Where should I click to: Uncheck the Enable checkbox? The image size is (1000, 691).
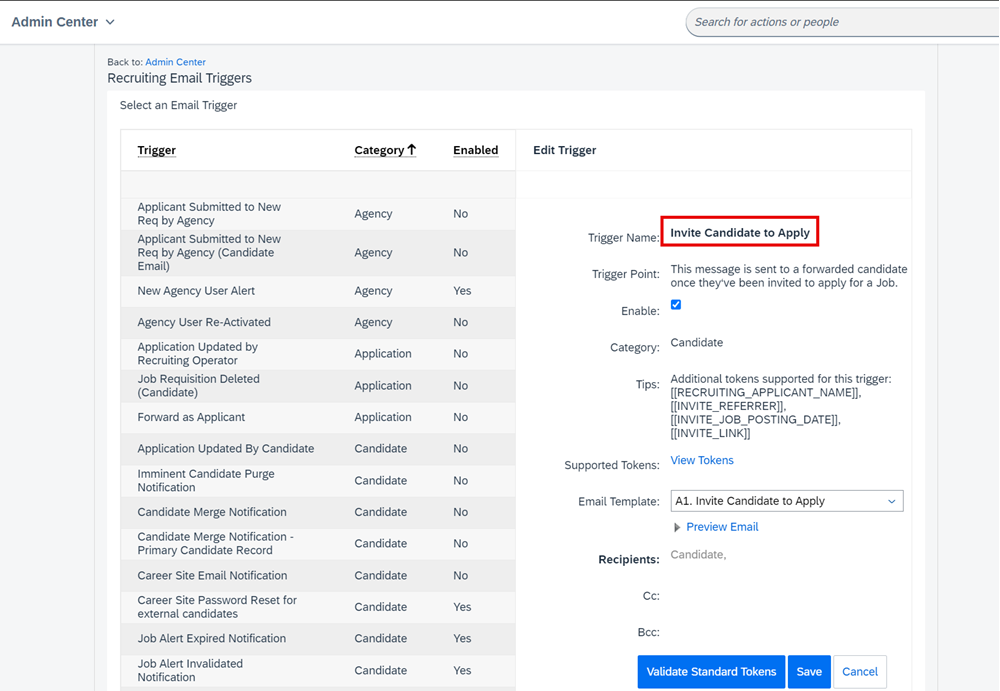[676, 304]
